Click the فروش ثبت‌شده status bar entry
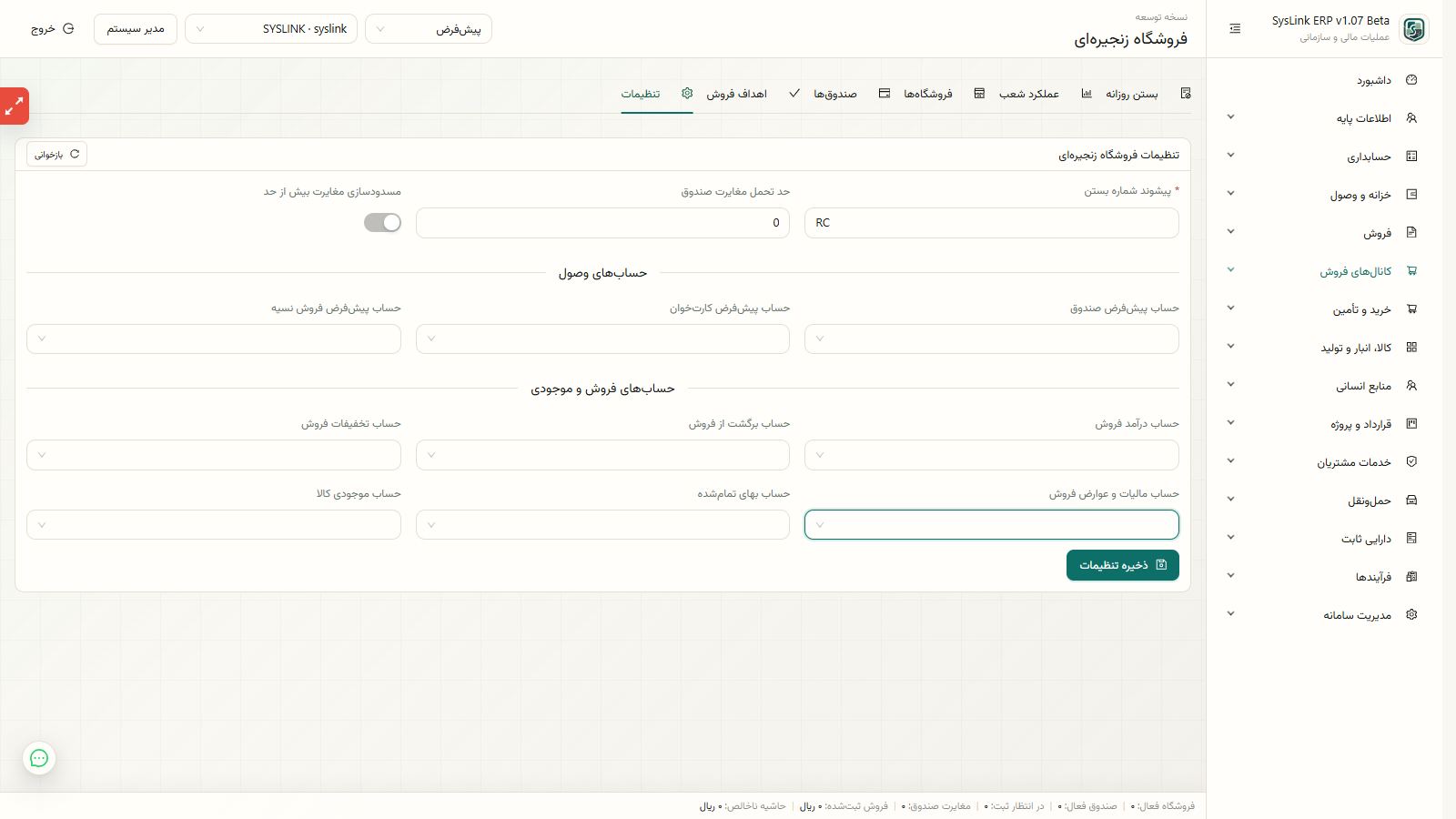Screen dimensions: 1456x819 pyautogui.click(x=844, y=806)
